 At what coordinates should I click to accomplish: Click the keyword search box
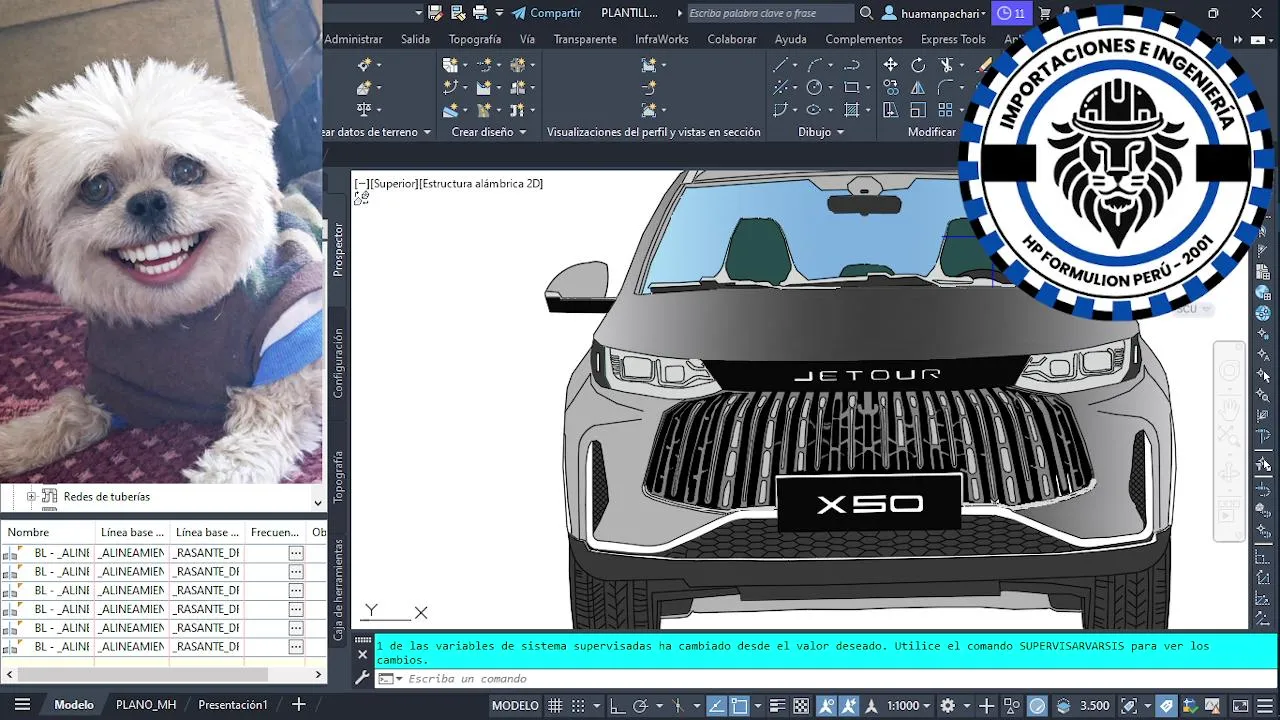[x=769, y=13]
